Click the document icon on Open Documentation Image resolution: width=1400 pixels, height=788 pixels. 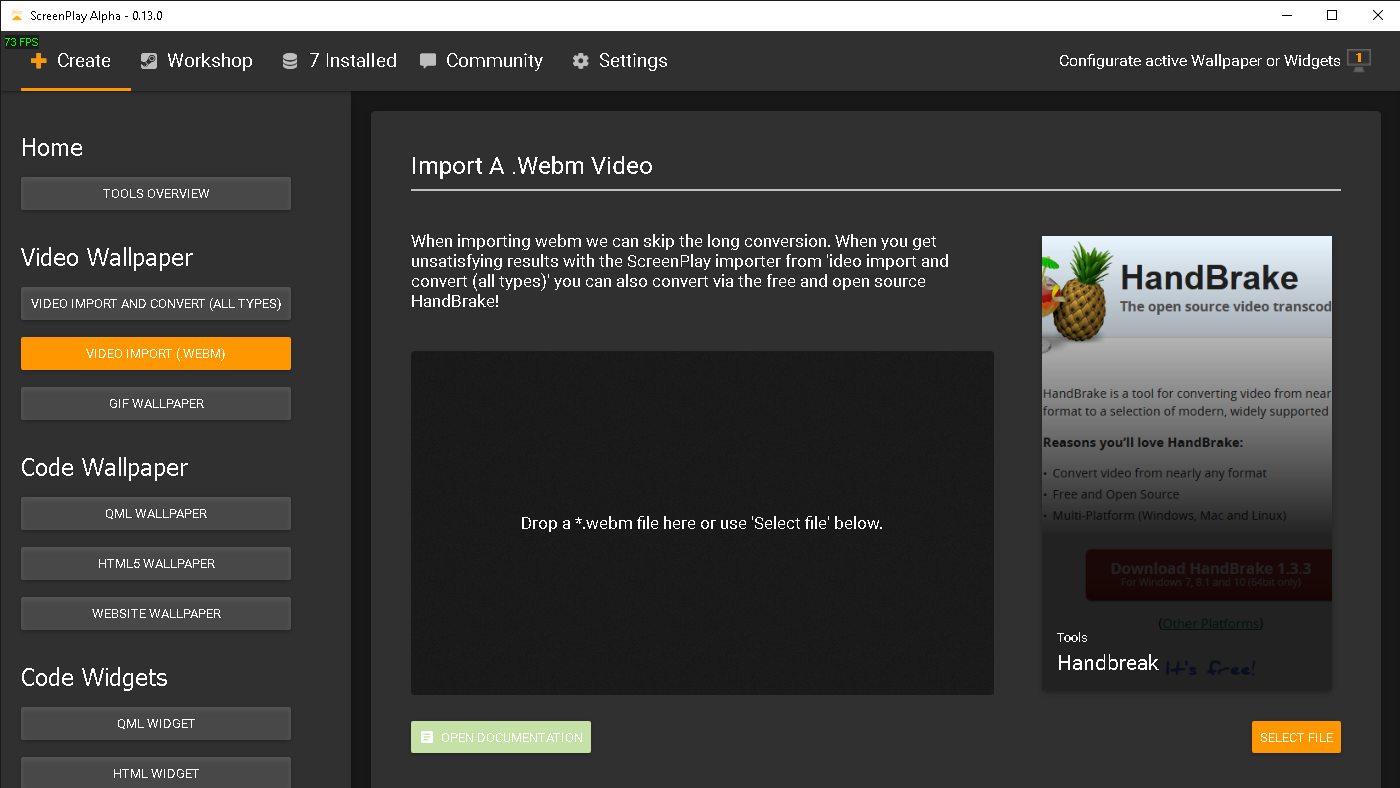pos(428,737)
